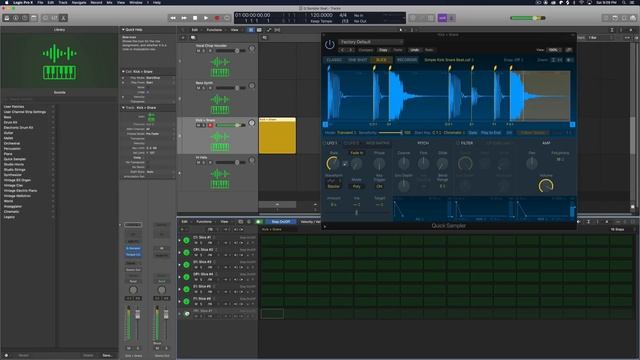Toggle the LFO Key Trigger On button

pyautogui.click(x=379, y=186)
